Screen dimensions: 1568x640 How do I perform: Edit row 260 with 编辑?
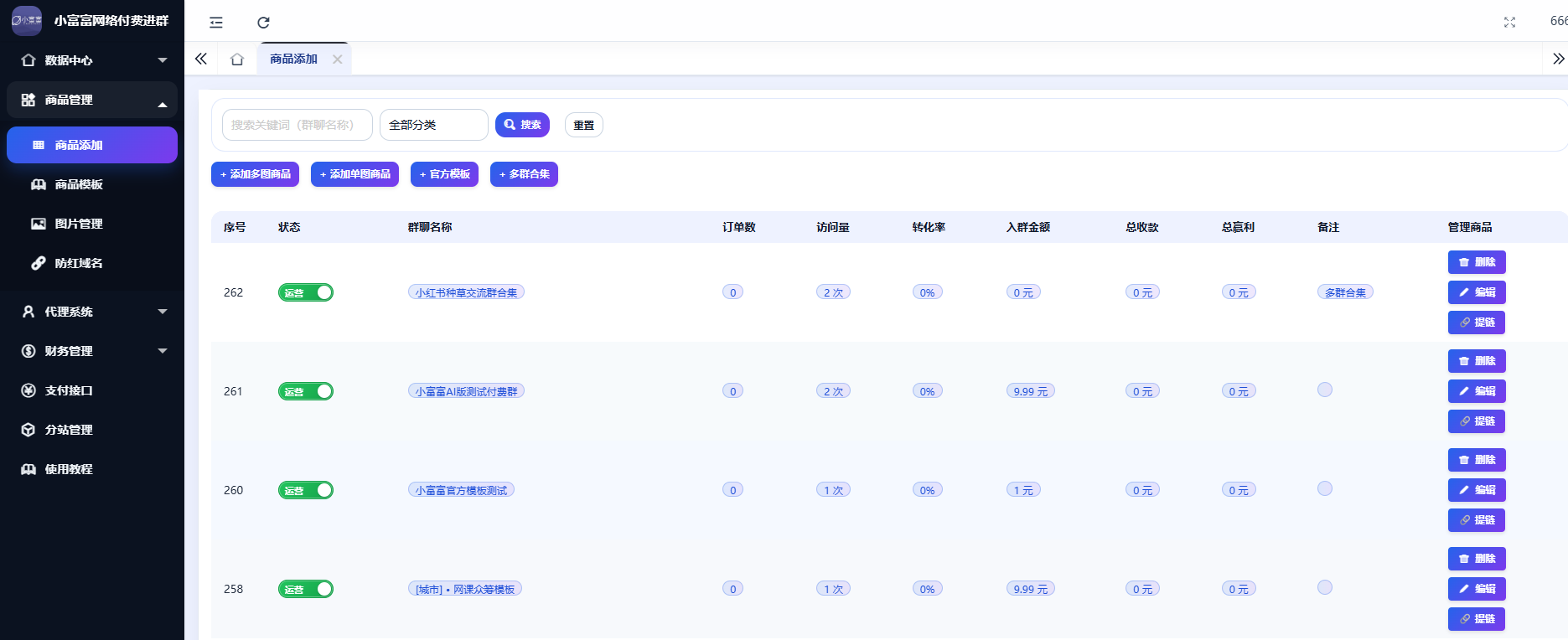[x=1477, y=490]
